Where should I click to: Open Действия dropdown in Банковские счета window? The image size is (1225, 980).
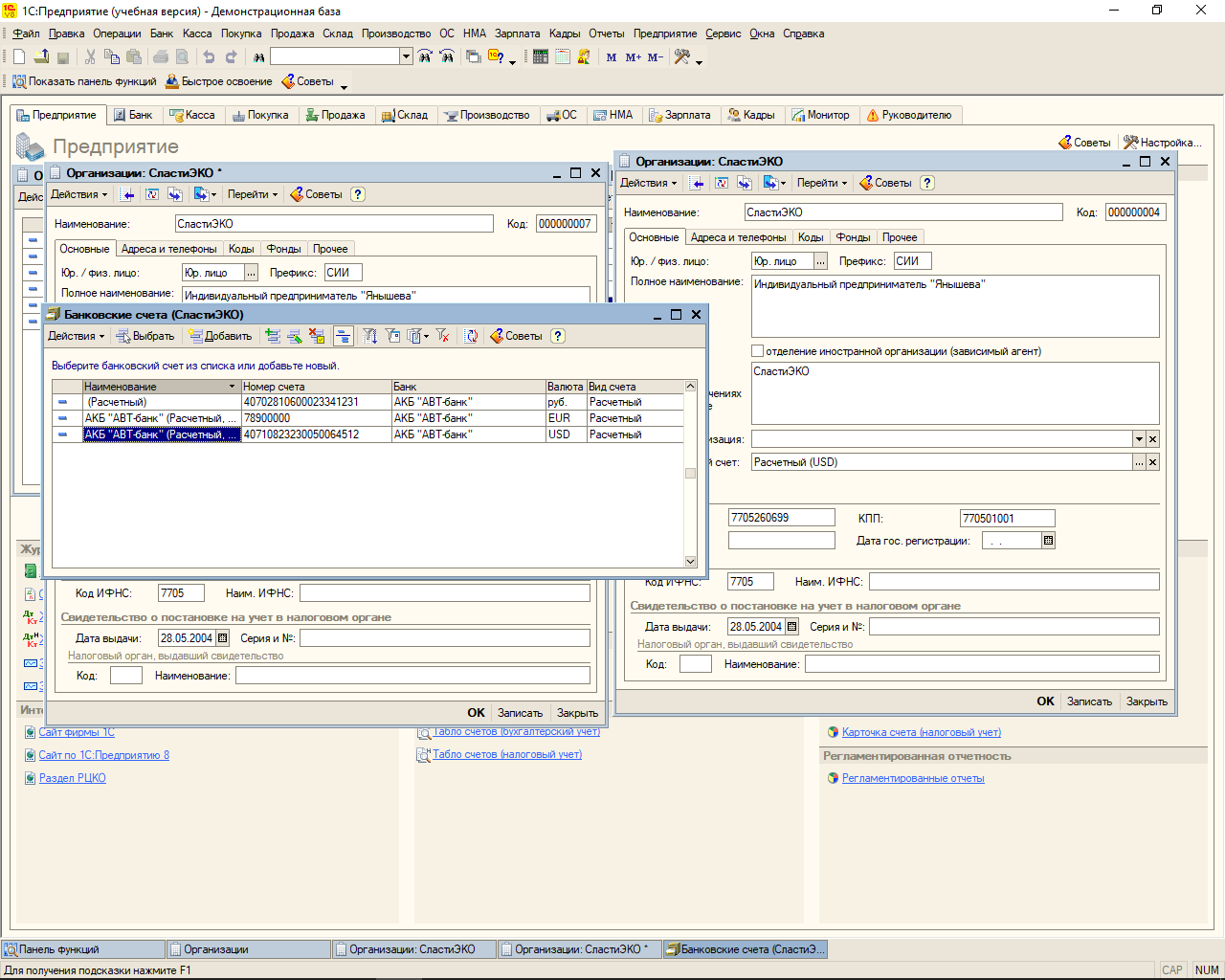coord(76,336)
